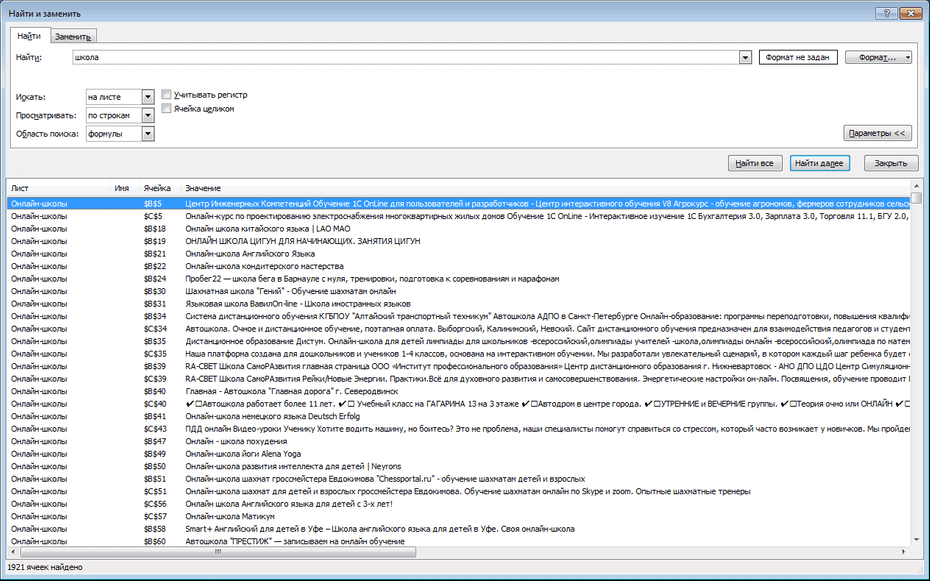Select result 'Шахматная школа "Гений"'
This screenshot has width=930, height=581.
click(x=458, y=291)
